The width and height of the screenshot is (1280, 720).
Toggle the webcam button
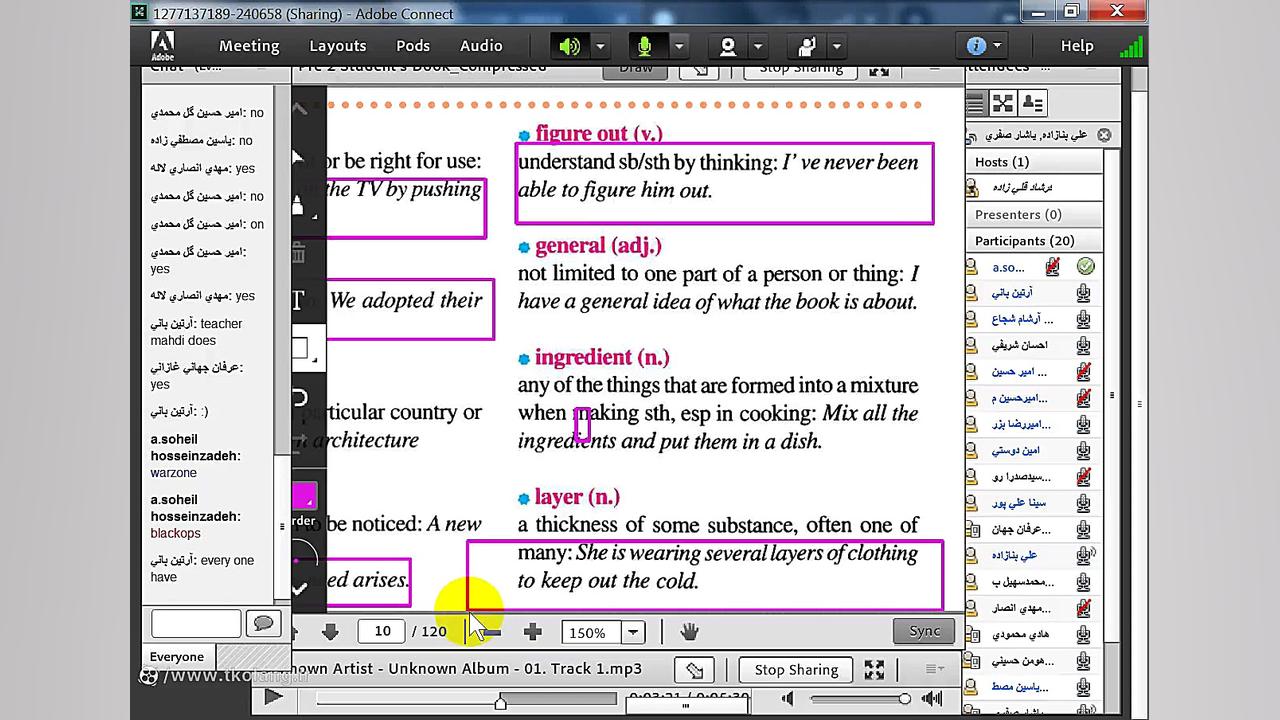(727, 46)
